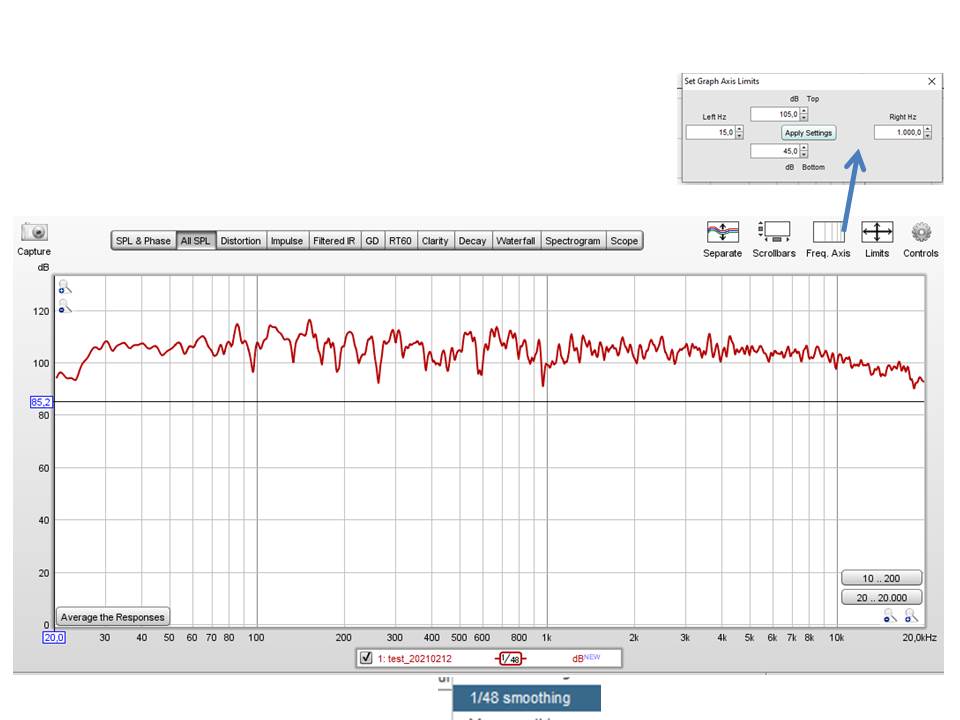Click vertical zoom-out magnifier at graph top-left
Screen dimensions: 960x720
click(x=65, y=306)
